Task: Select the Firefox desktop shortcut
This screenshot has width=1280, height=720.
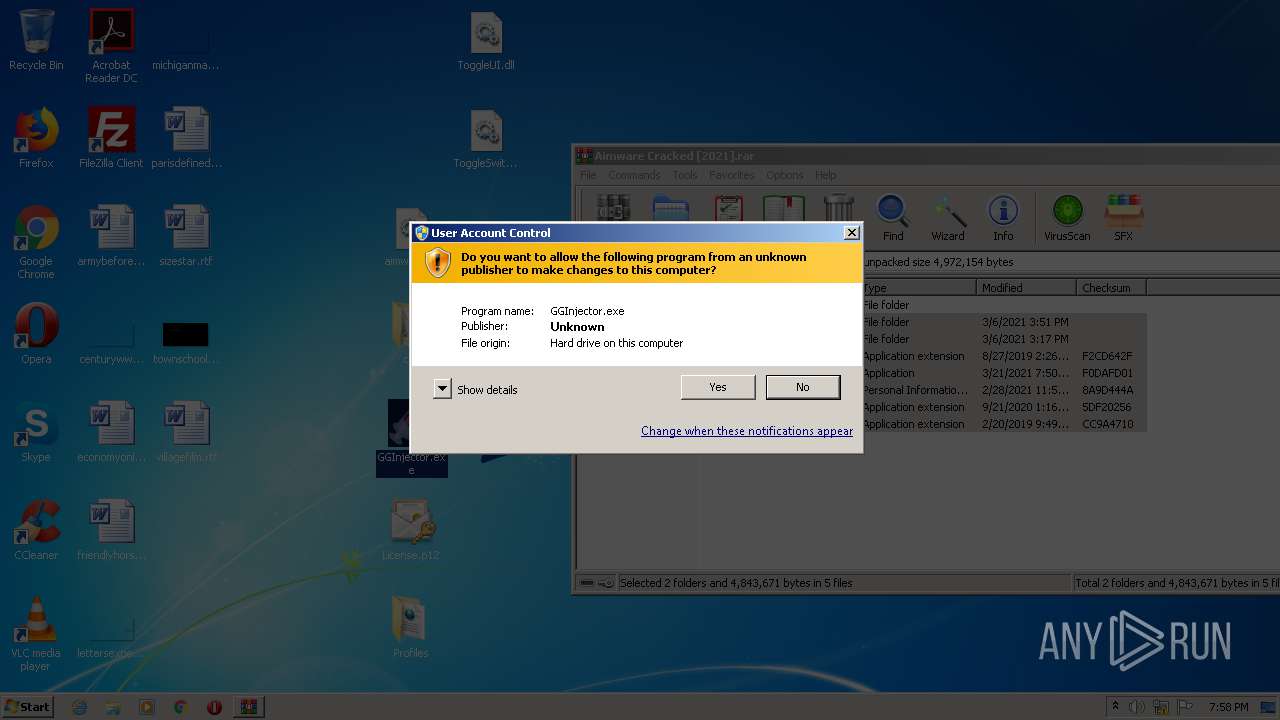Action: pyautogui.click(x=36, y=138)
